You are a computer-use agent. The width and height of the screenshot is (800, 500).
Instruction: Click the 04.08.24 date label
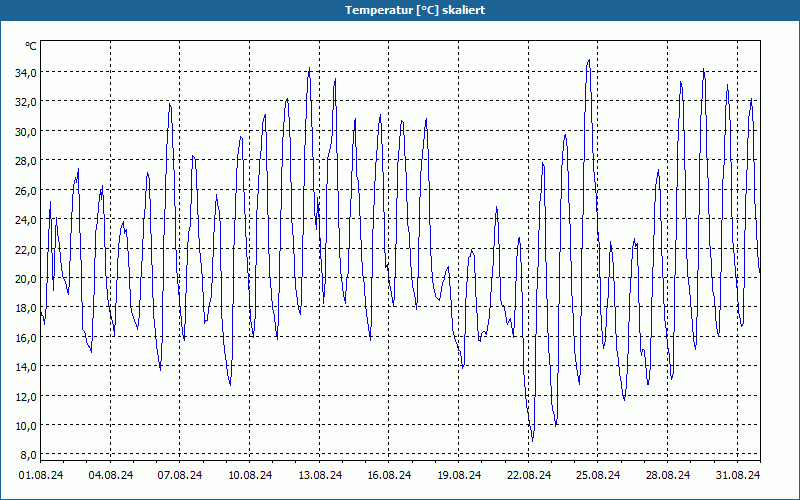tap(111, 475)
